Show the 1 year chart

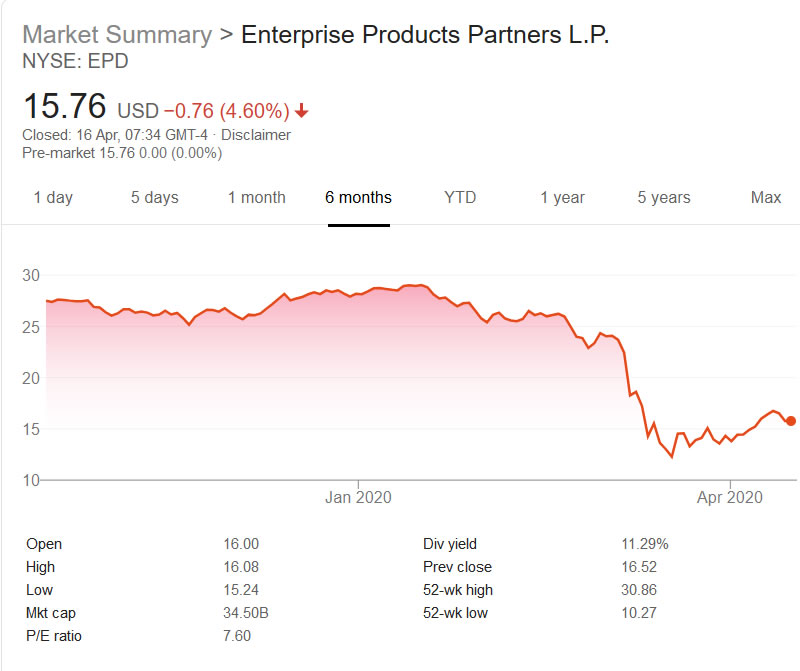562,198
